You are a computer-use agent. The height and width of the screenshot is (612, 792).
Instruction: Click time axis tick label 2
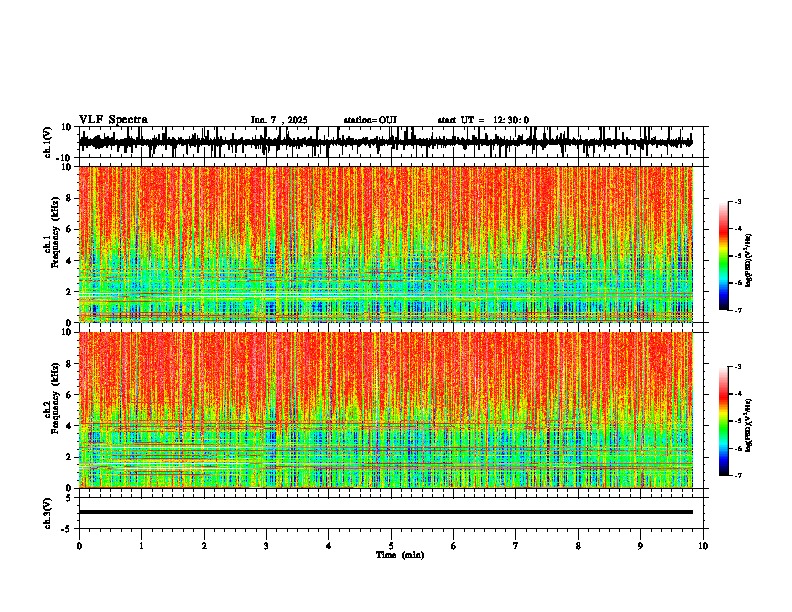click(x=204, y=546)
